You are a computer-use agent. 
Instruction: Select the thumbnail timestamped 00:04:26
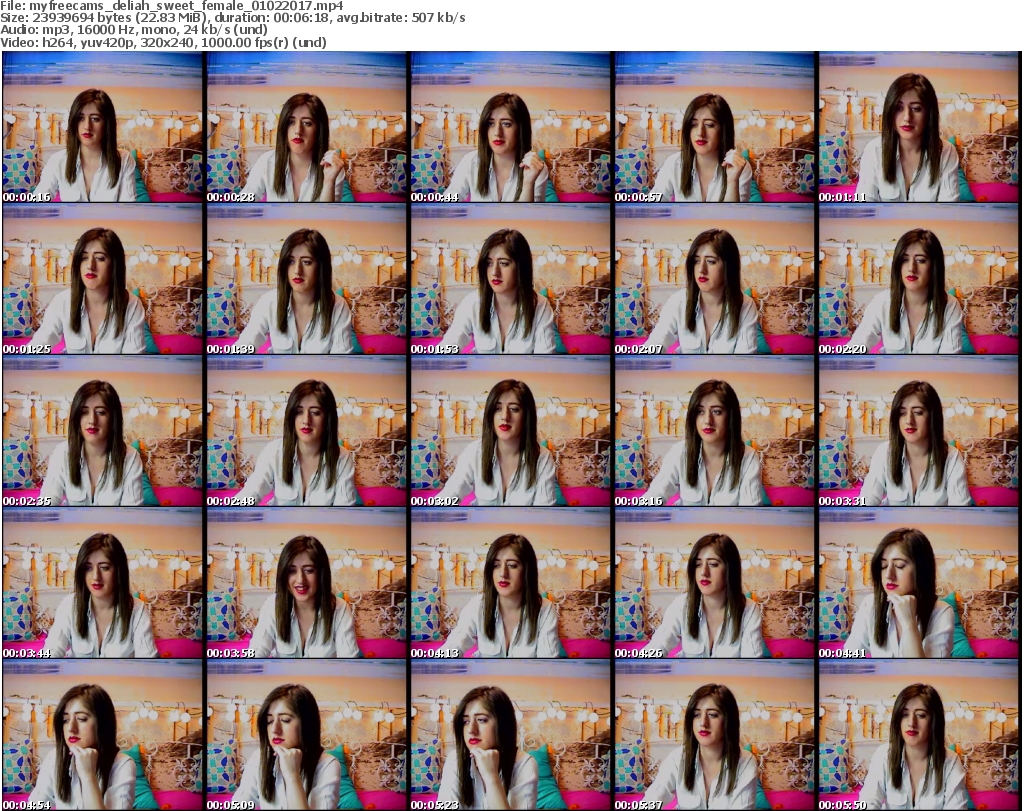pyautogui.click(x=714, y=583)
